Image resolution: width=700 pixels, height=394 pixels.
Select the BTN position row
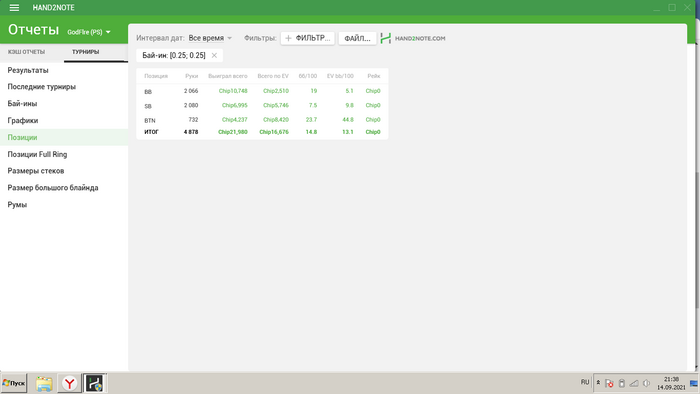click(262, 120)
